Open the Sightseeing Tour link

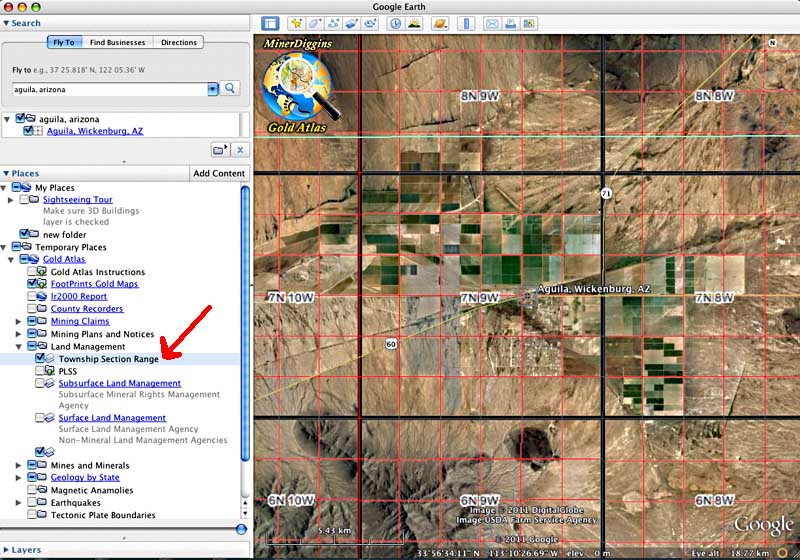[78, 199]
